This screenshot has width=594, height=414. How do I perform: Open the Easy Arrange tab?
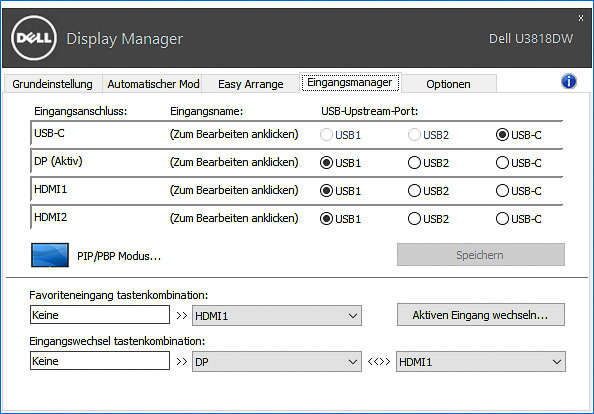[x=251, y=84]
